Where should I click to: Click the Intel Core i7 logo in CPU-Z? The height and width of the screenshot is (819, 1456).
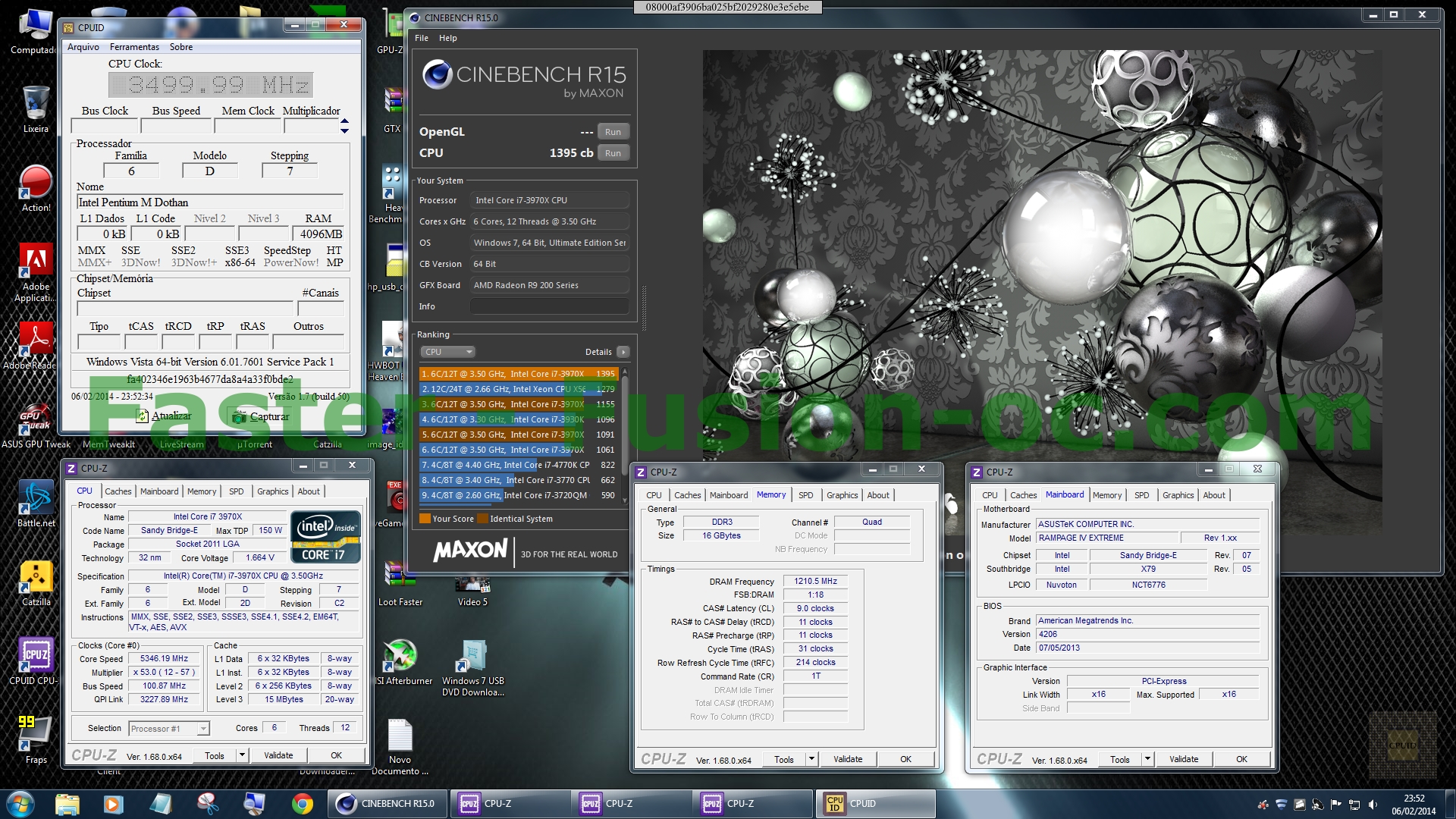pyautogui.click(x=325, y=538)
